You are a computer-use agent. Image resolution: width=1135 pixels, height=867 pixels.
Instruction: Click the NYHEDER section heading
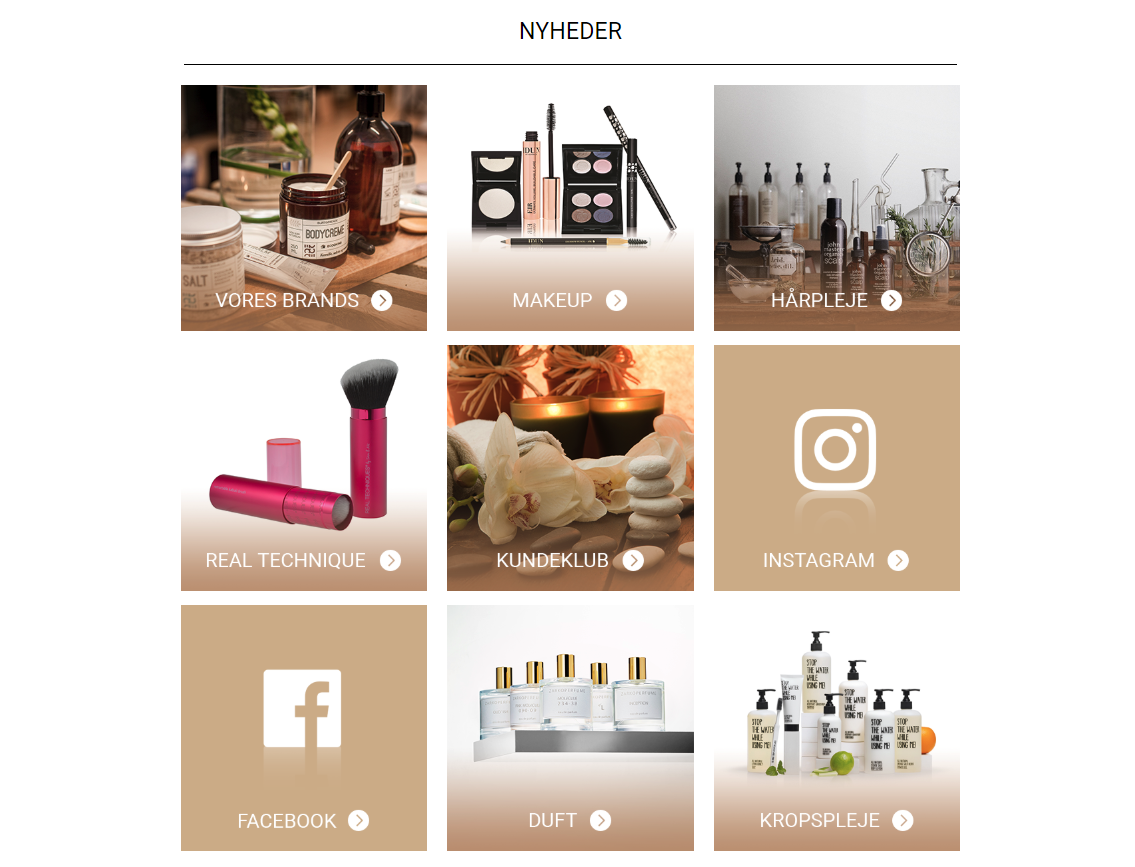coord(570,31)
